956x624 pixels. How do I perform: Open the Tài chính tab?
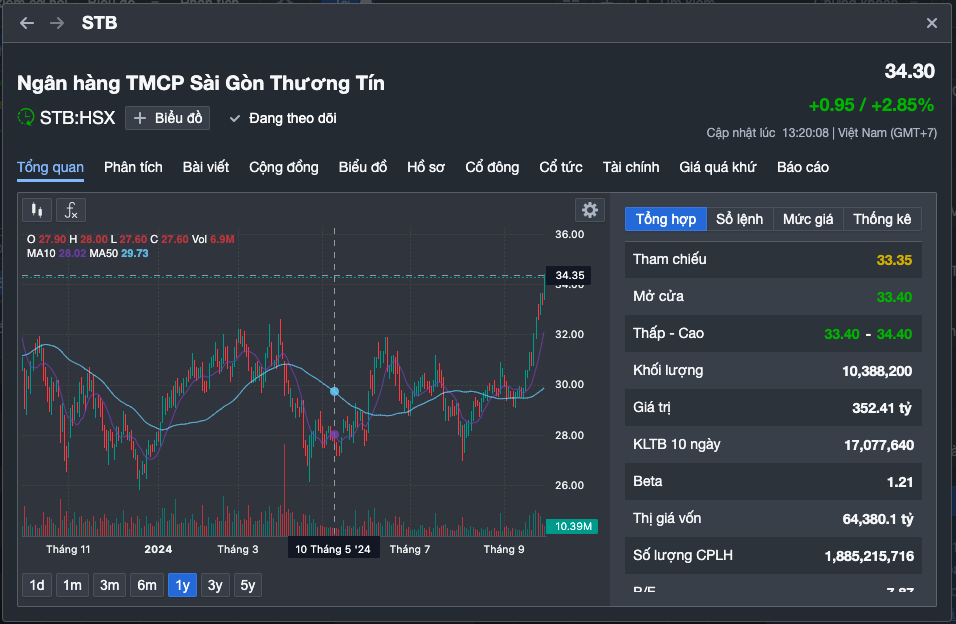tap(630, 167)
